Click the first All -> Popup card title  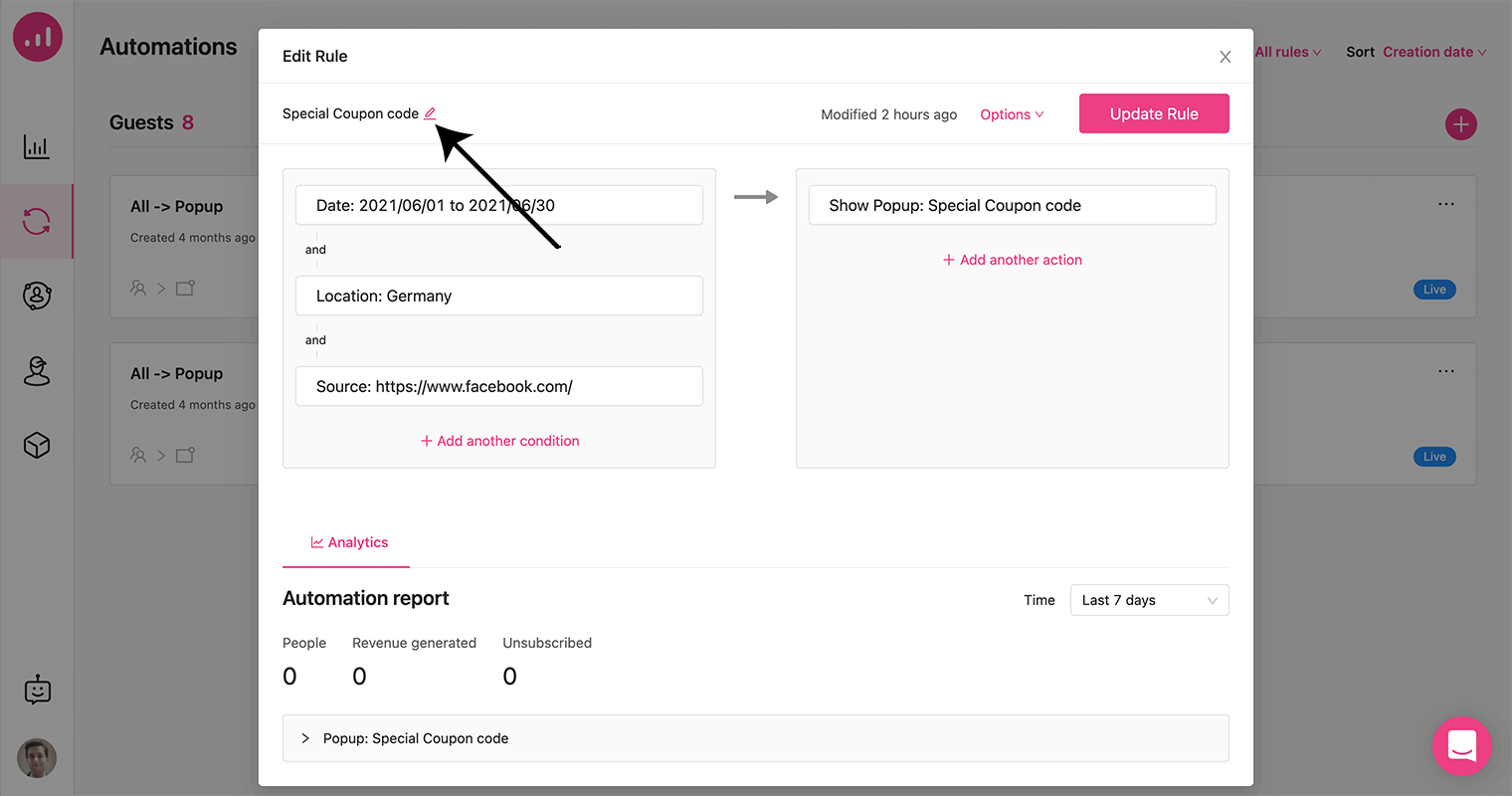click(177, 206)
